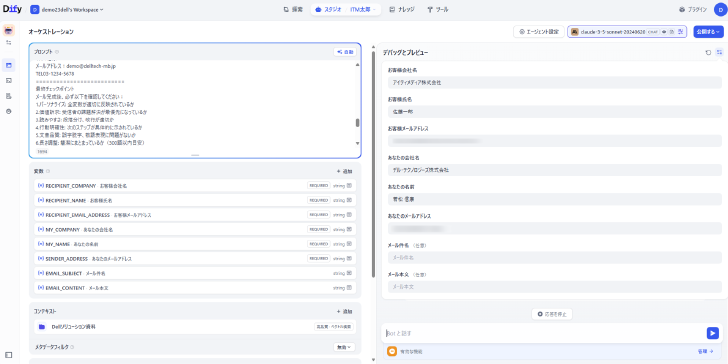The height and width of the screenshot is (364, 728).
Task: Open the メタデータフィルタ 無効 dropdown
Action: pyautogui.click(x=344, y=347)
